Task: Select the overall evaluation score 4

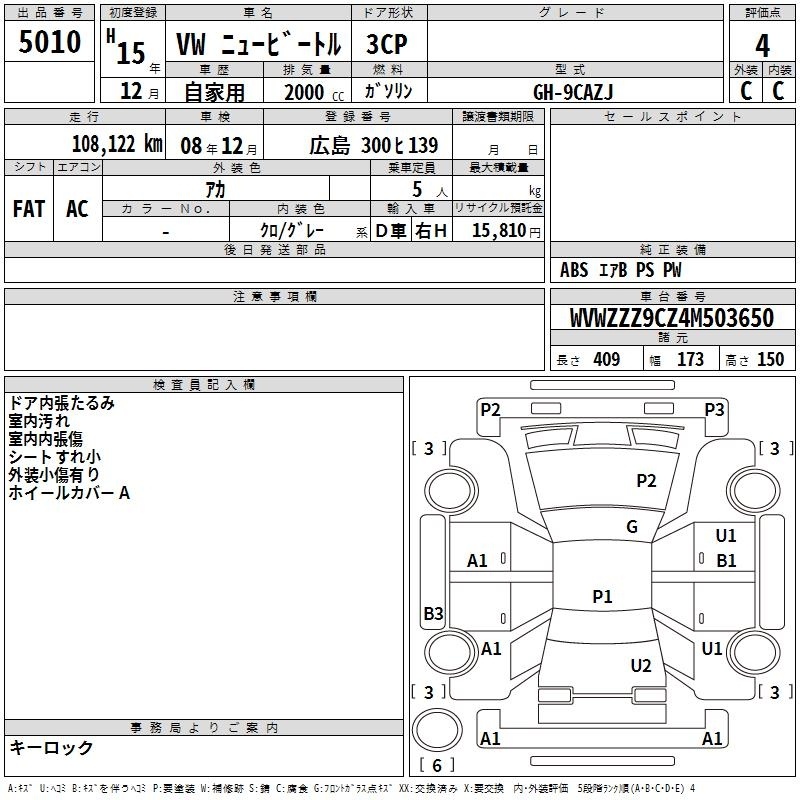Action: (762, 45)
